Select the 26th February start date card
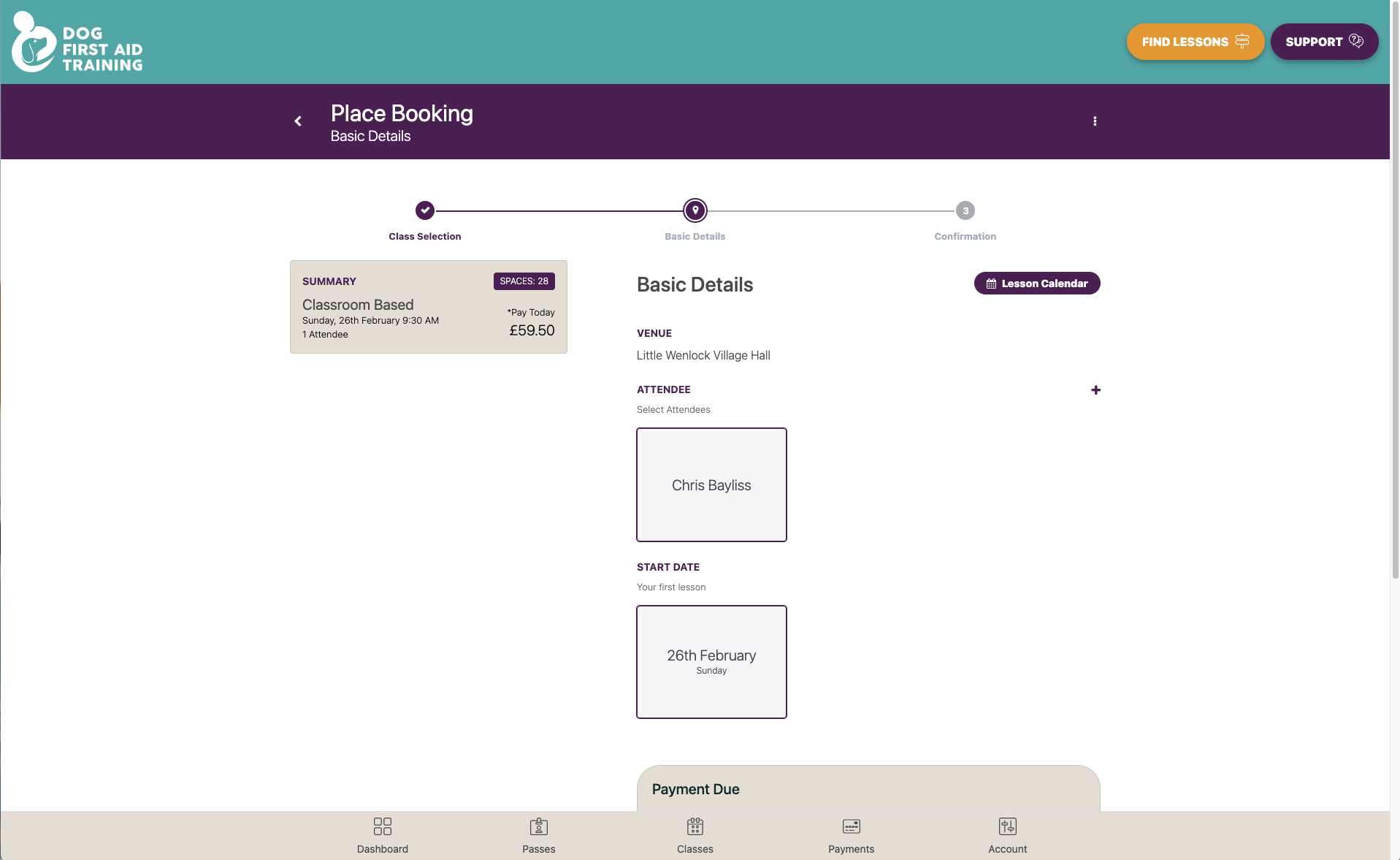The height and width of the screenshot is (860, 1400). (711, 662)
